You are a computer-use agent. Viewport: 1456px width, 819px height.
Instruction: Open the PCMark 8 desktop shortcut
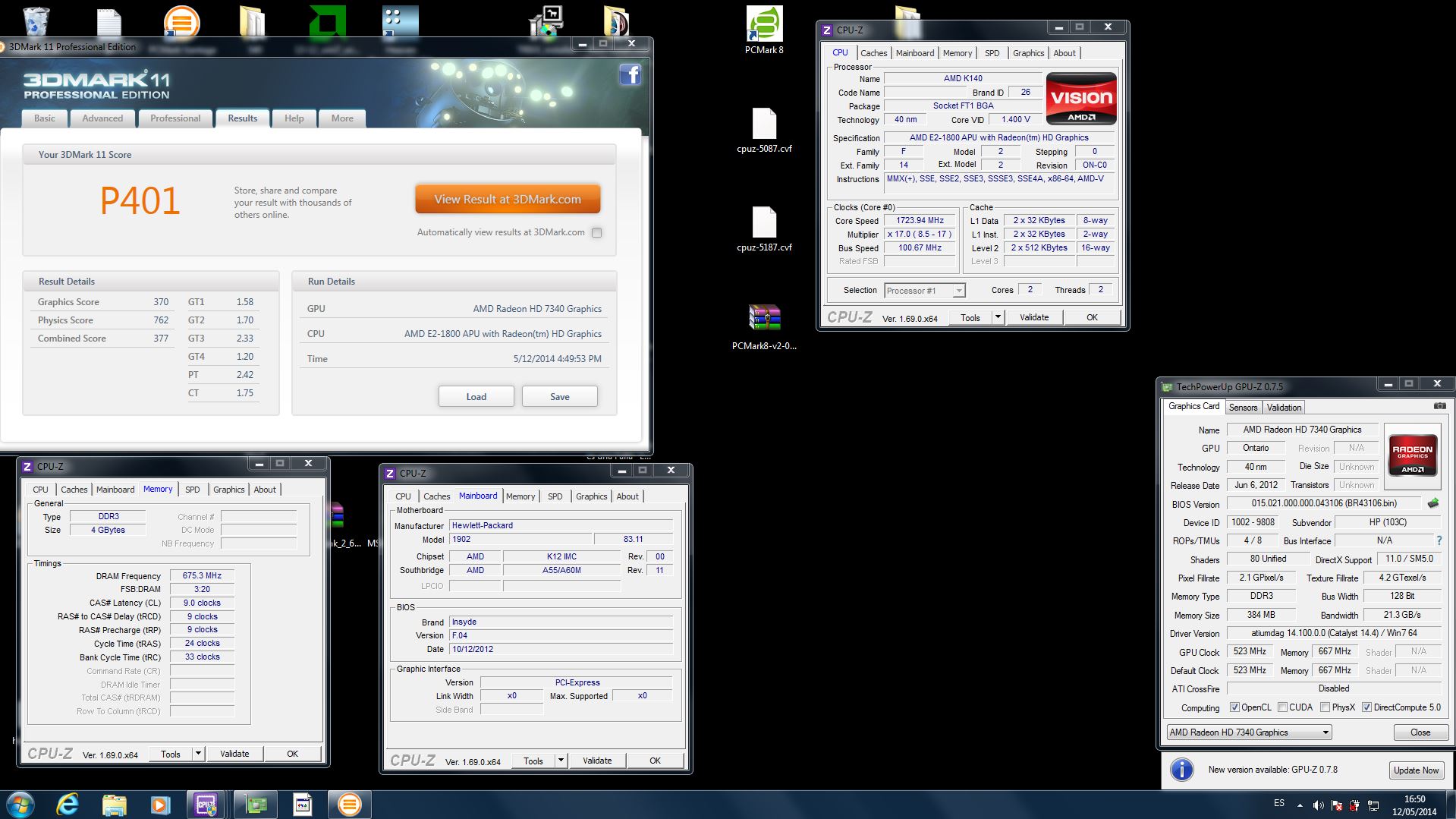764,30
